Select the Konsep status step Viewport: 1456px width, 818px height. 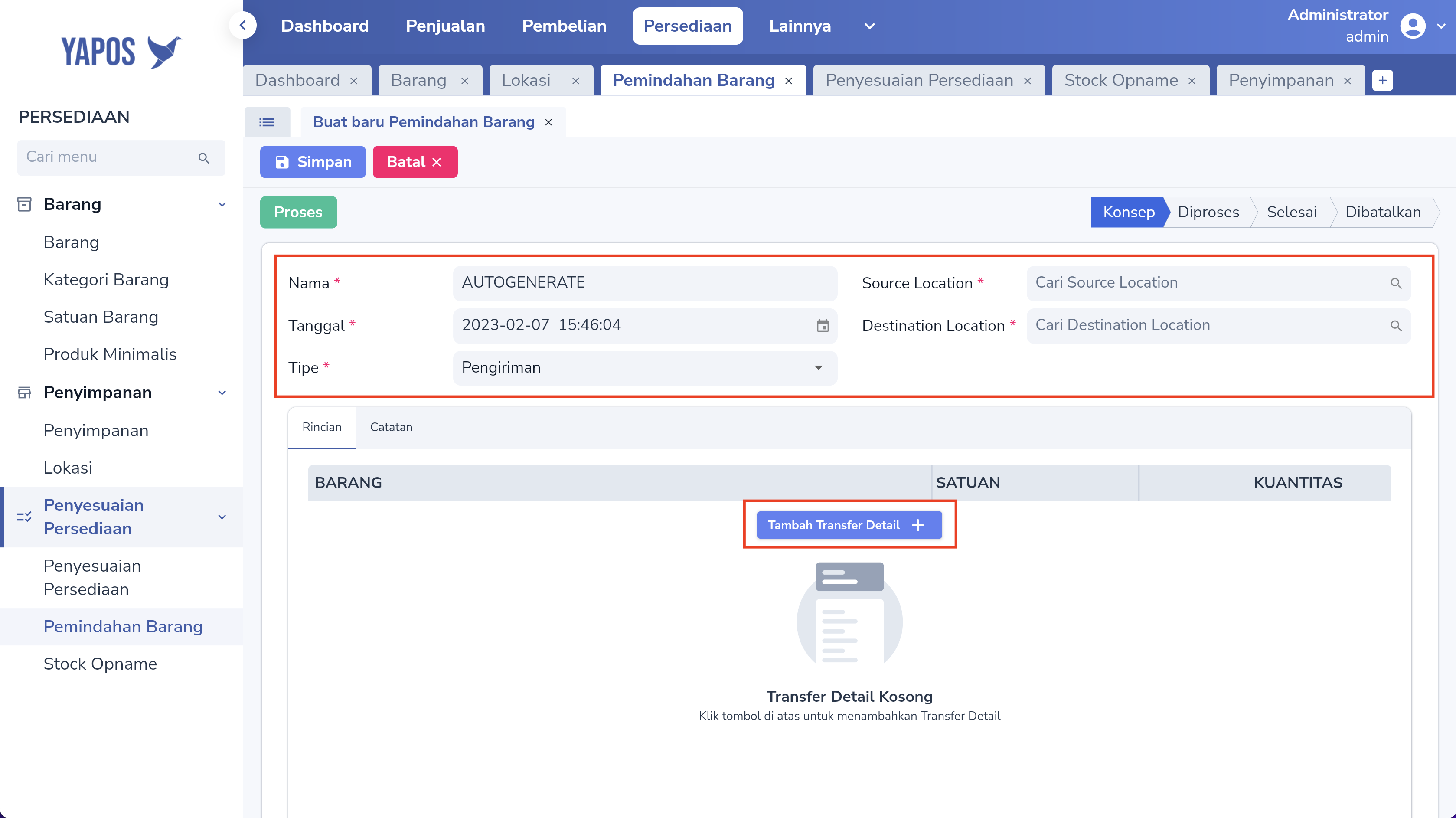(1129, 213)
